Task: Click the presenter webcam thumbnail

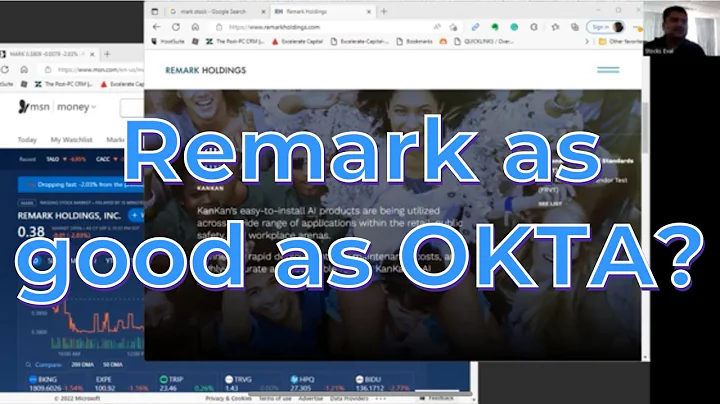Action: [681, 28]
